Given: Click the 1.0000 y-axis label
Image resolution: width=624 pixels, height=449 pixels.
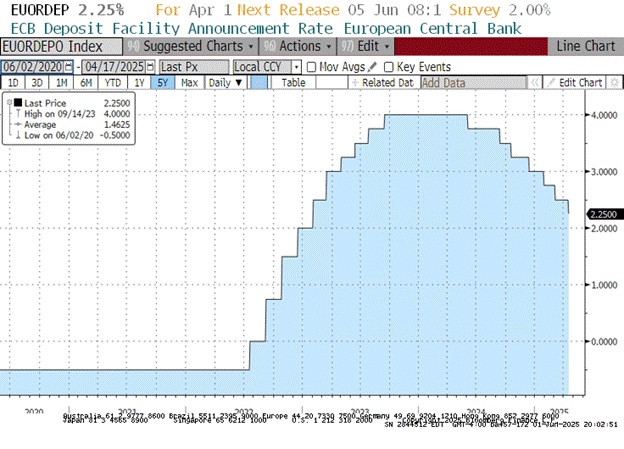Looking at the screenshot, I should point(604,285).
